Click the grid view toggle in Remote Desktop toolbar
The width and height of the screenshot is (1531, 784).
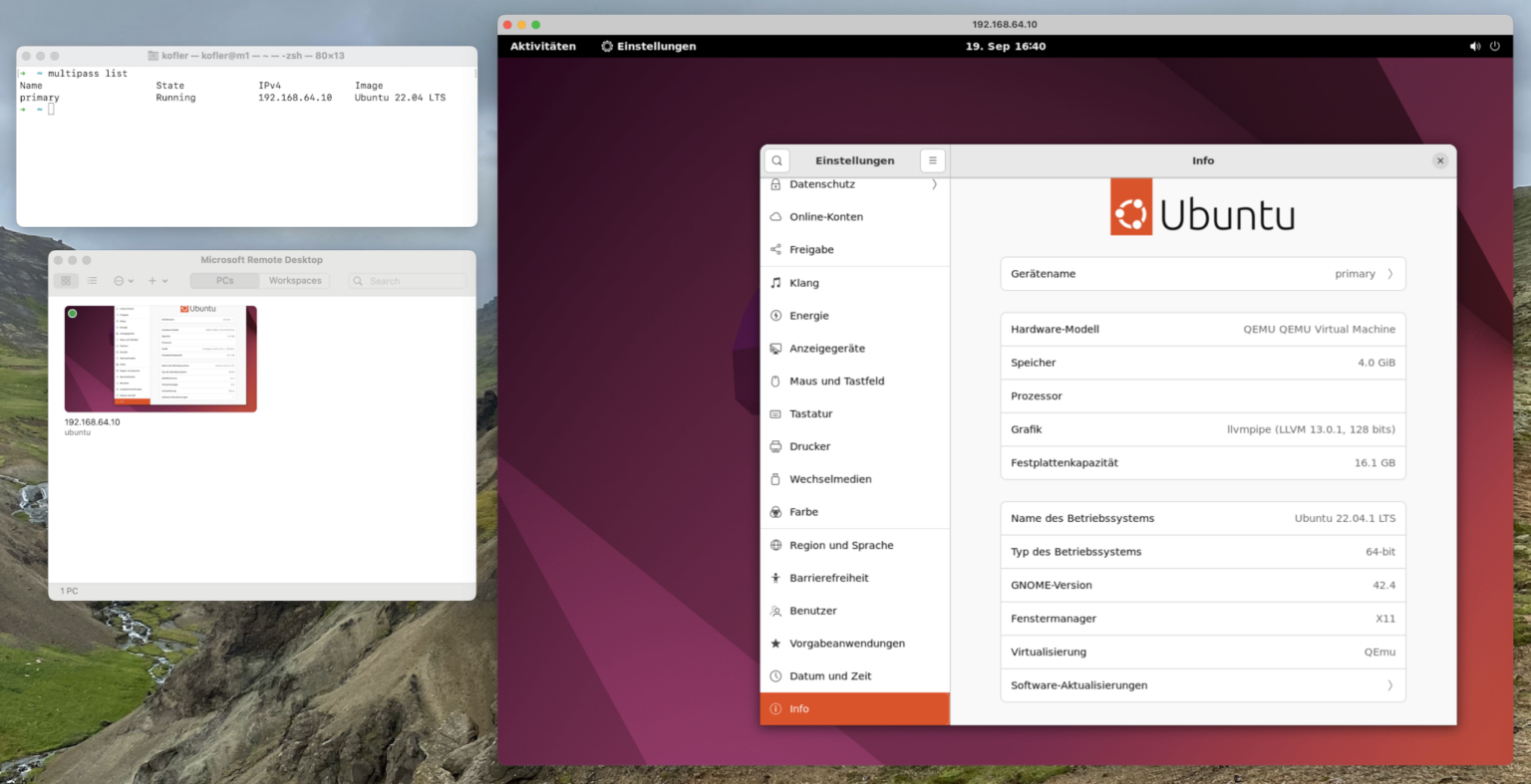coord(66,280)
